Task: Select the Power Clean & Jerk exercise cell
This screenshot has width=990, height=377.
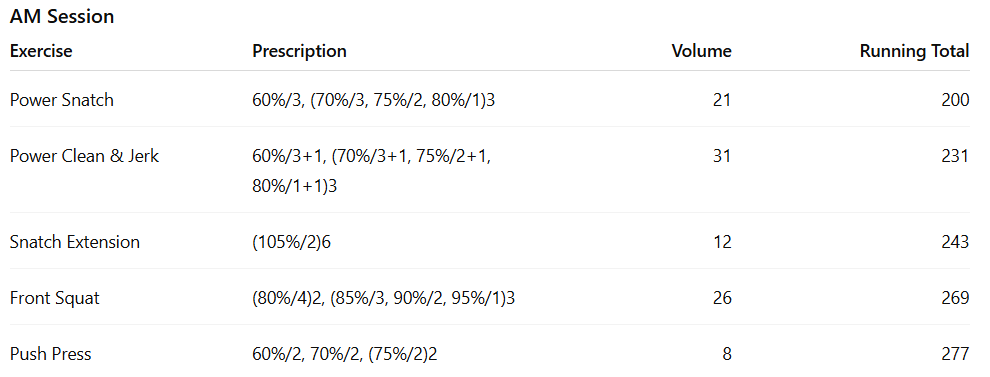Action: [85, 155]
